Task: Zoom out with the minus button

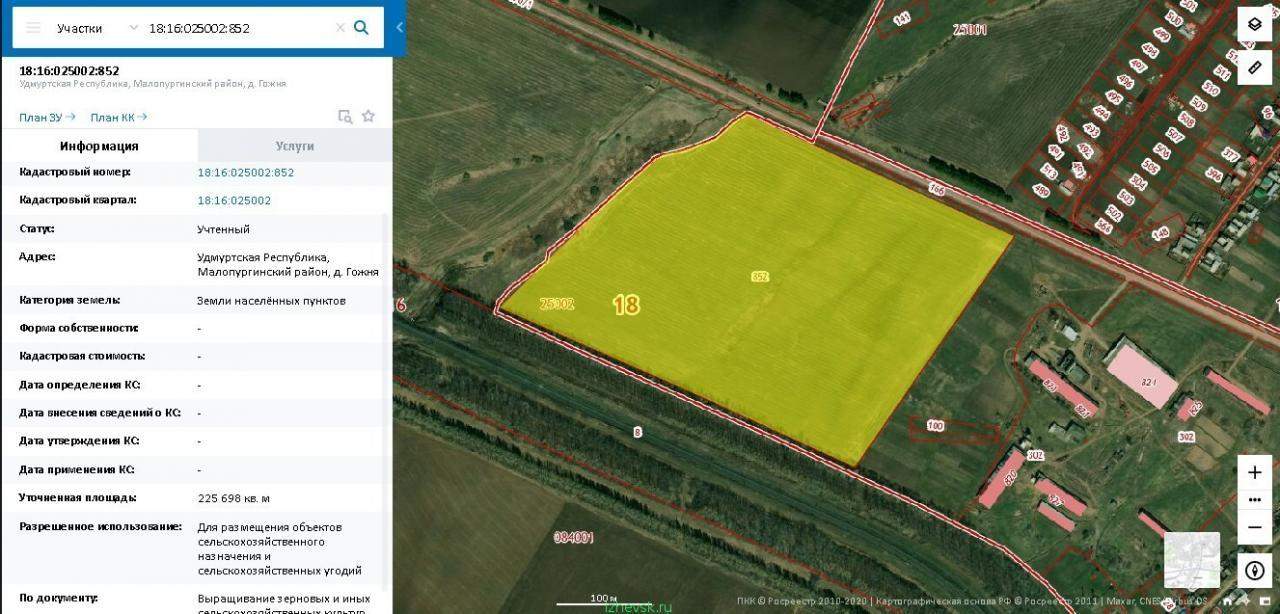Action: click(1255, 526)
